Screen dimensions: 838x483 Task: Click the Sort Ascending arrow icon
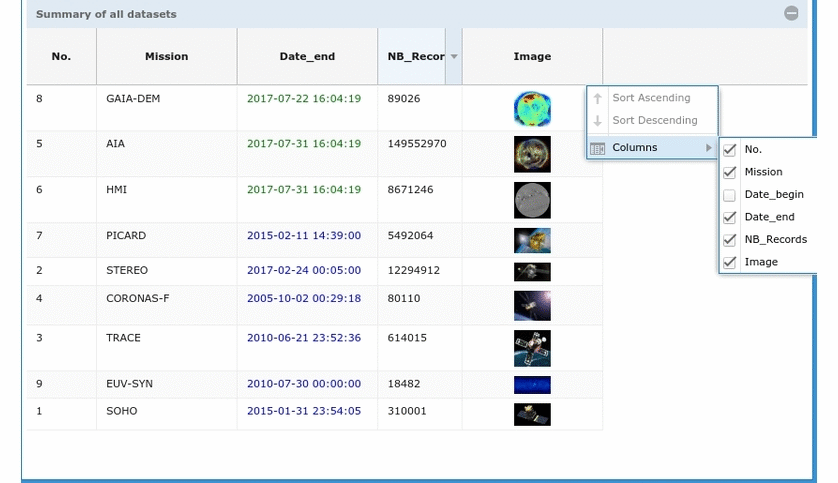(x=598, y=98)
